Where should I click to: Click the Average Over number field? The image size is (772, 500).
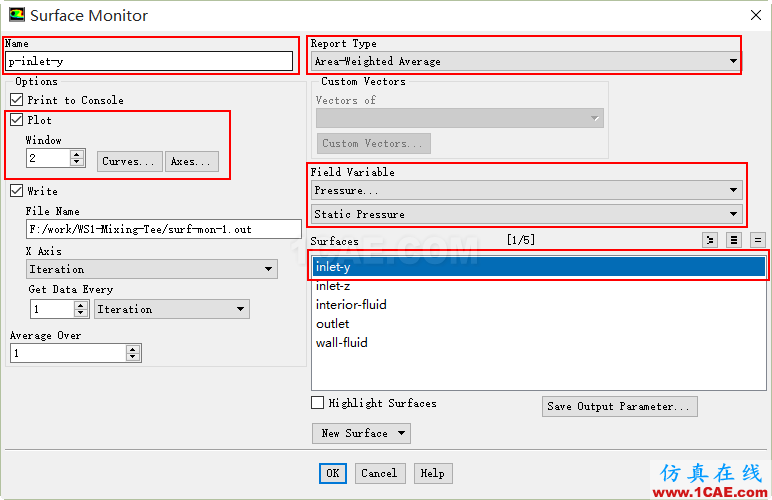coord(68,353)
